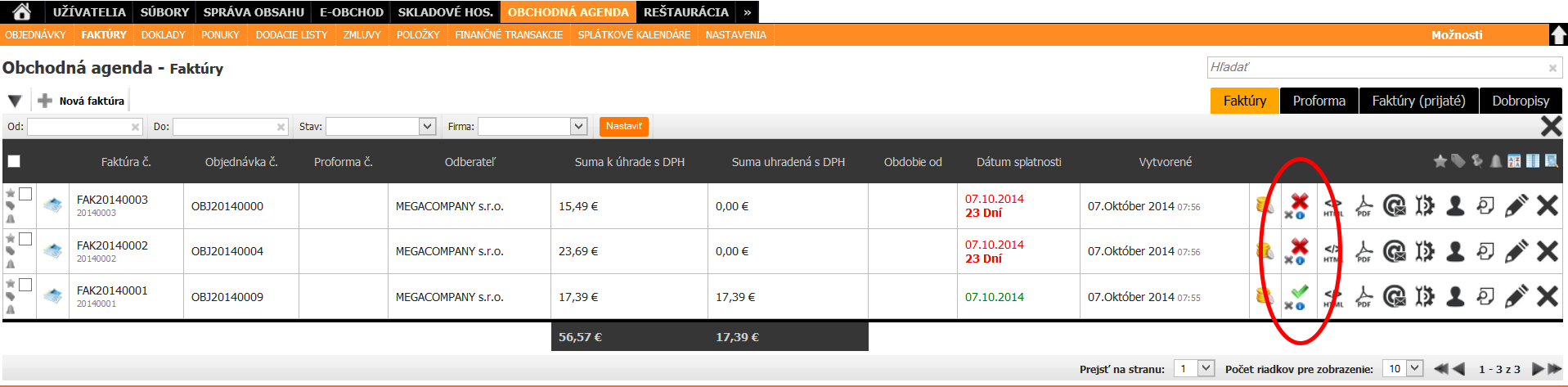The width and height of the screenshot is (1568, 387).
Task: Open the E-OBCHOD top menu
Action: (351, 12)
